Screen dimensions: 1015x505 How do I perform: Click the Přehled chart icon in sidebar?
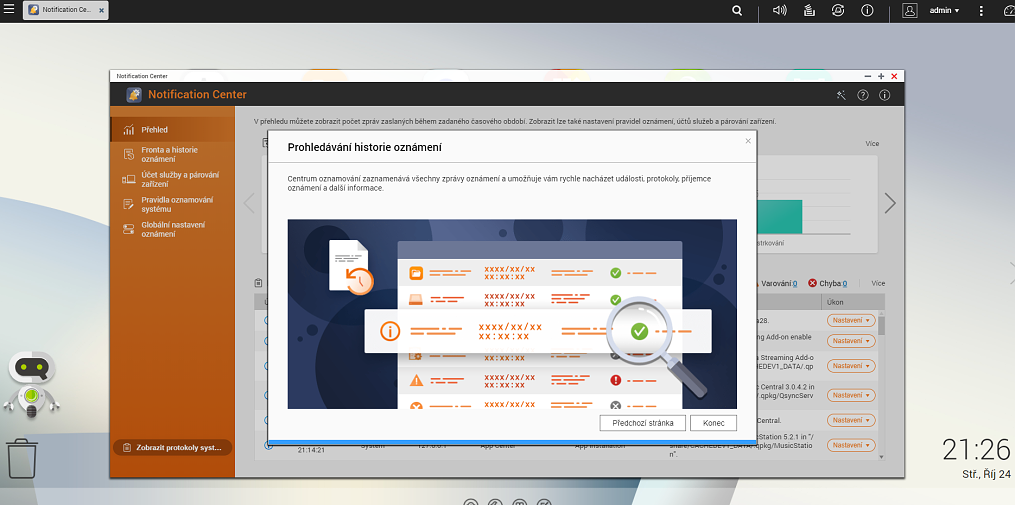click(x=129, y=129)
